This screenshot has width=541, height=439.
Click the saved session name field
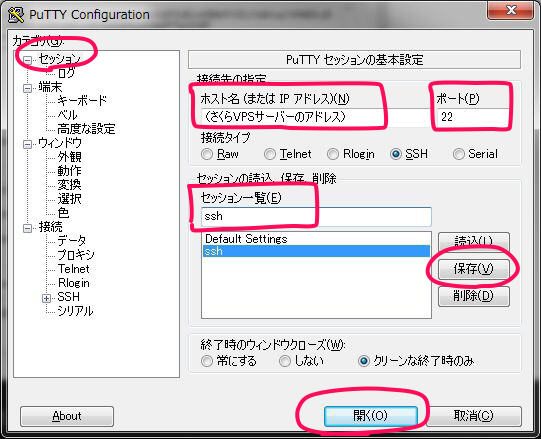316,217
